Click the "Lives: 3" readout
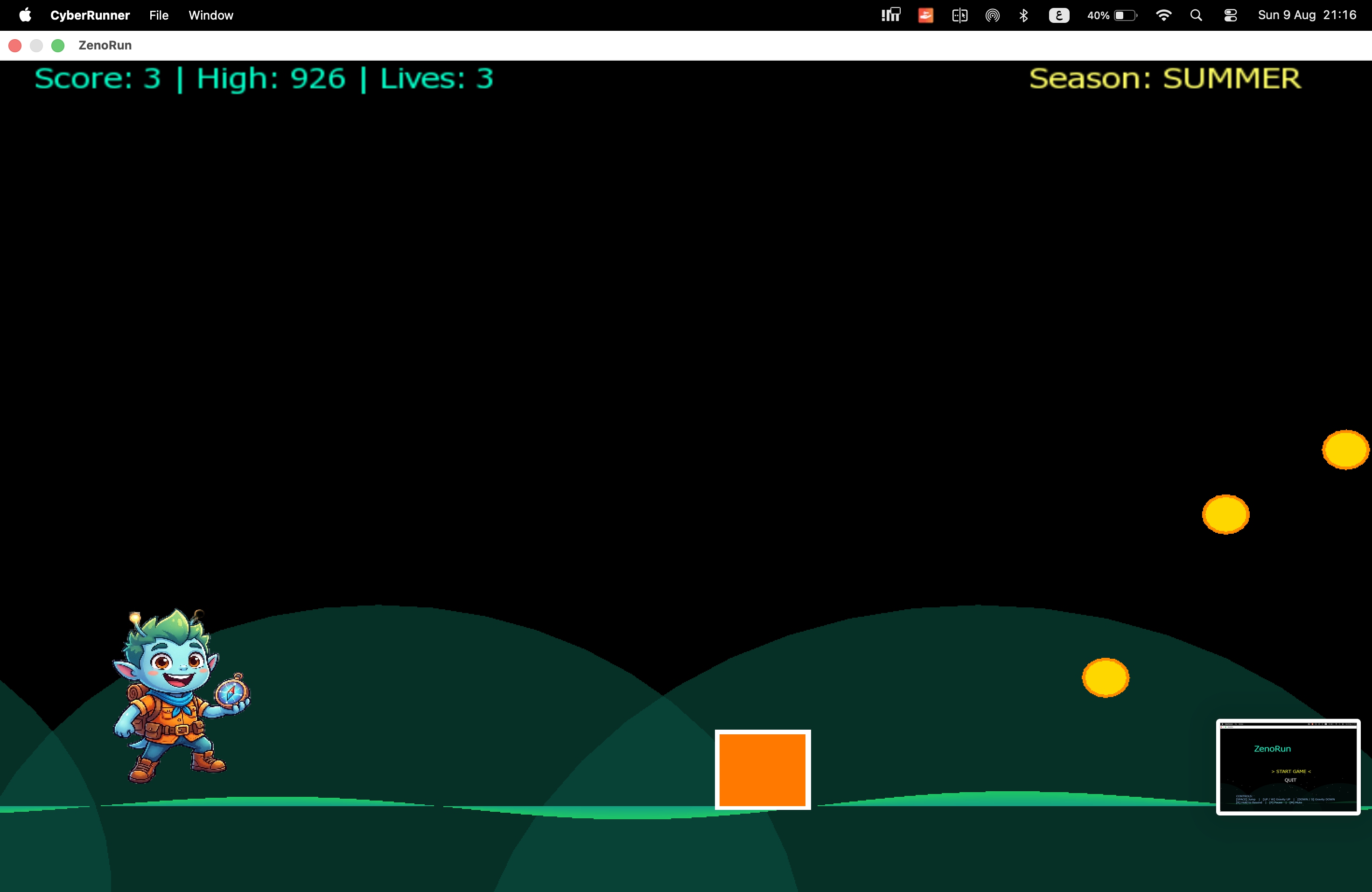Viewport: 1372px width, 892px height. tap(436, 78)
